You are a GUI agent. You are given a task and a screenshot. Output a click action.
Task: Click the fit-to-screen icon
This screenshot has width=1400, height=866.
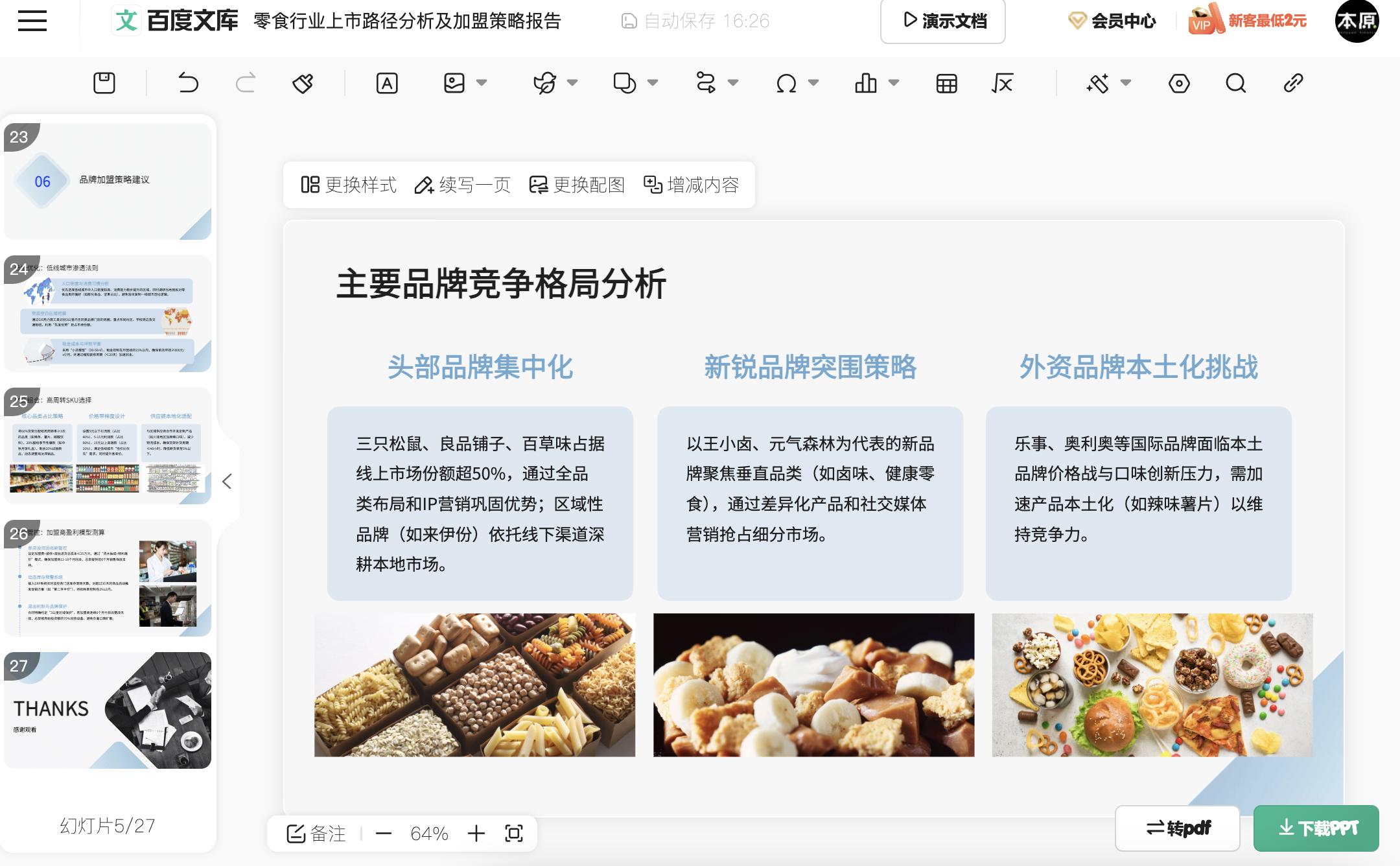[514, 833]
